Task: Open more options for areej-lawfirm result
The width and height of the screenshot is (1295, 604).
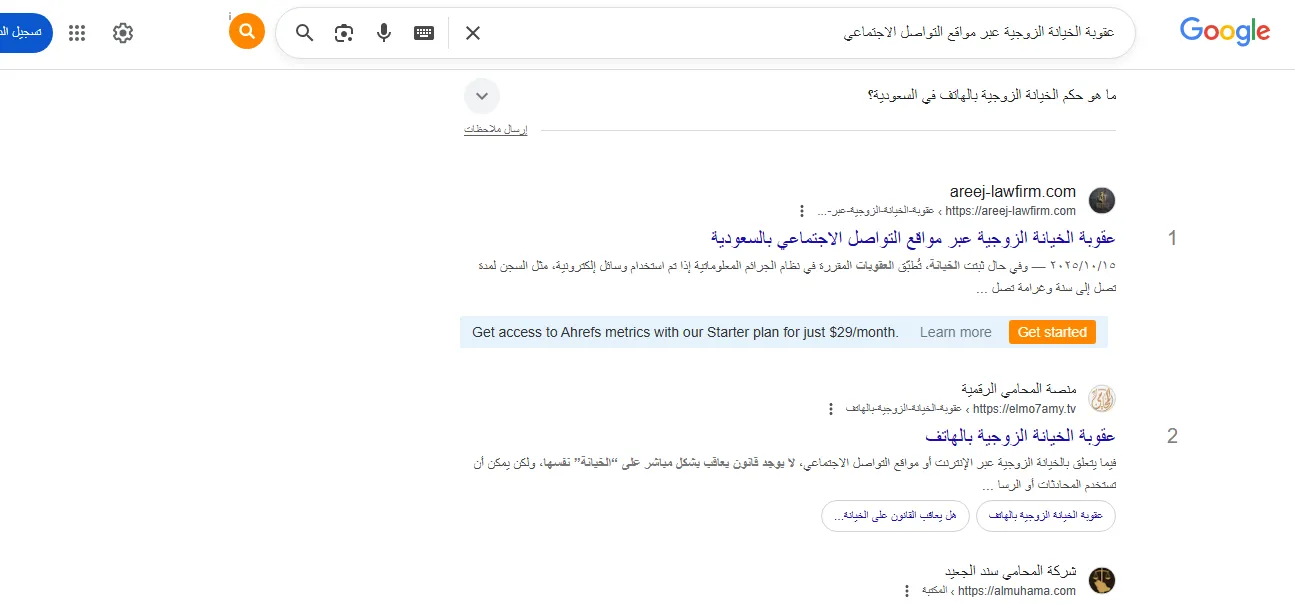Action: (801, 211)
